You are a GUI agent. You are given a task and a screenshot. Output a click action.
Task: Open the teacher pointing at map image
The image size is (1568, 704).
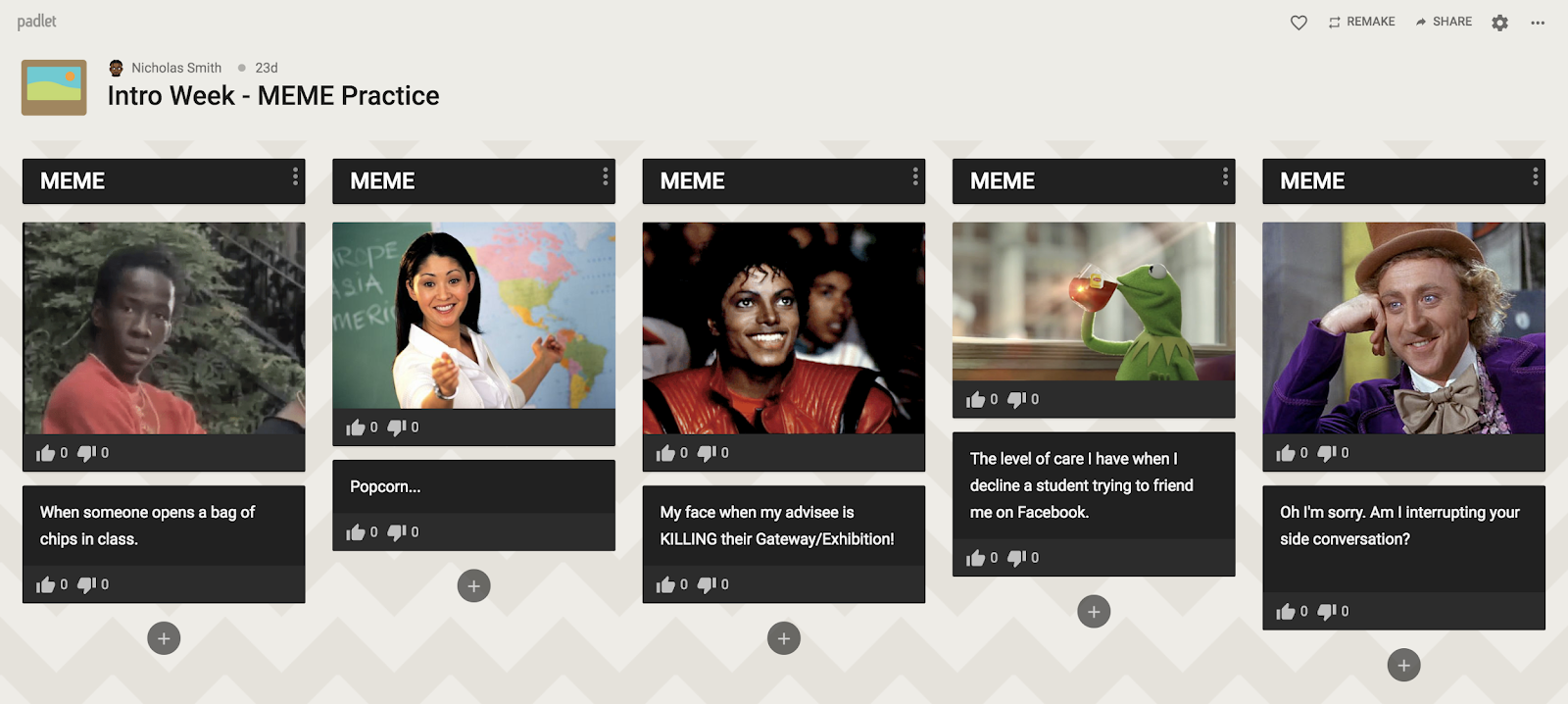(x=473, y=316)
